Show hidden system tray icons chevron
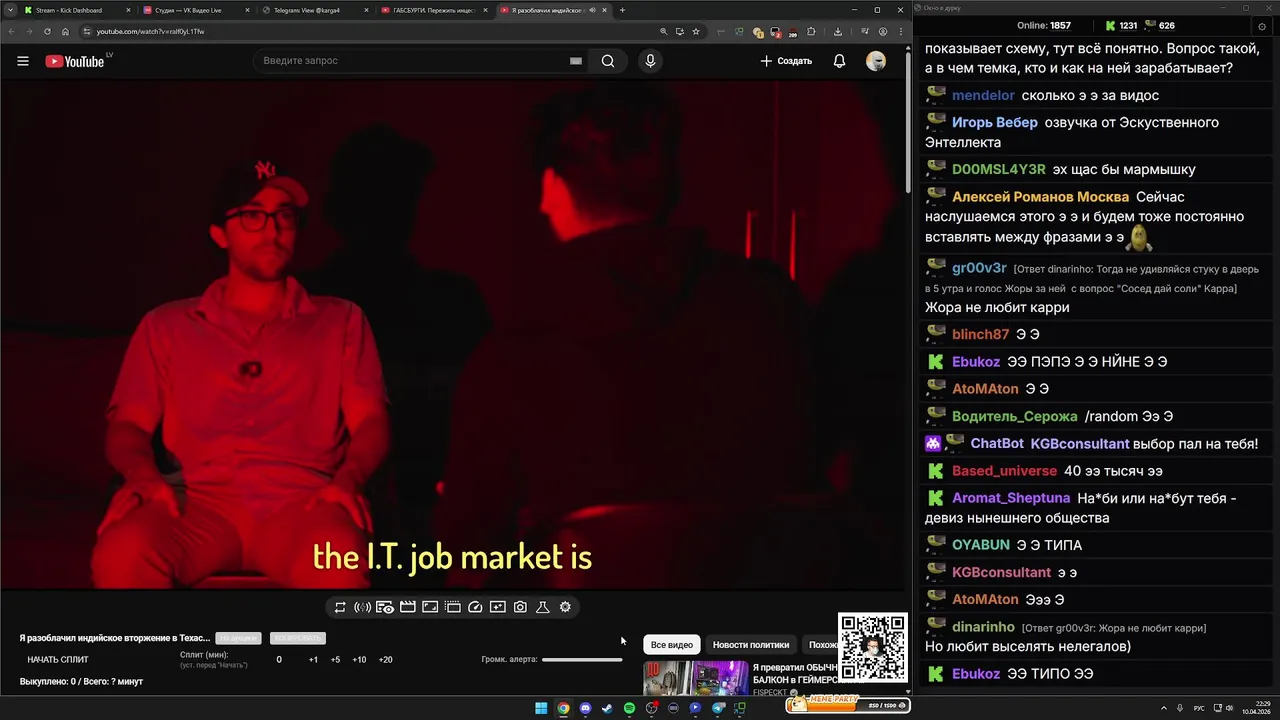The width and height of the screenshot is (1280, 720). [1163, 708]
